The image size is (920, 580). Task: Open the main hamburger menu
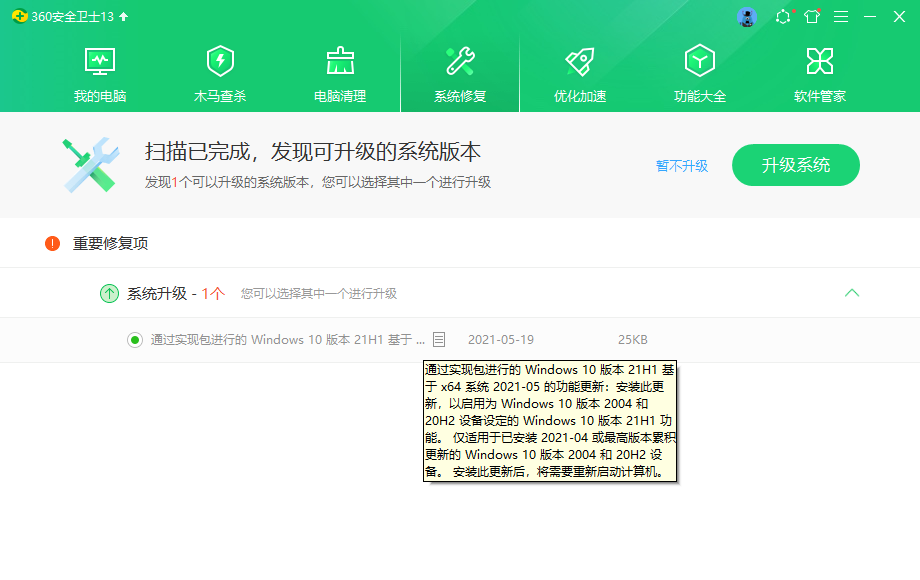(x=841, y=16)
